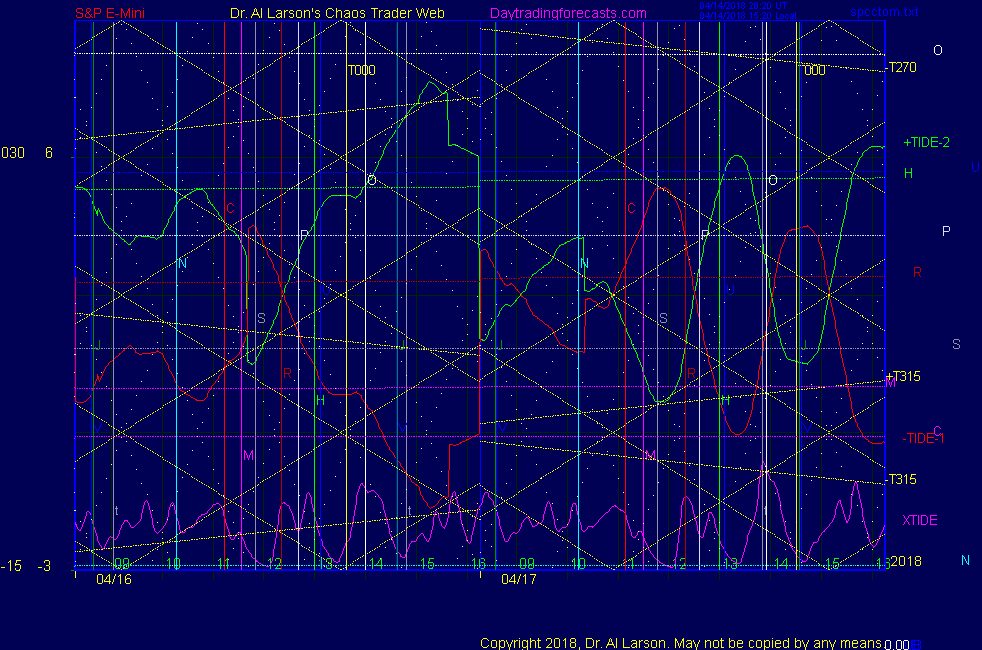Click the 04/16 date marker
Screen dimensions: 982x650
coord(113,579)
